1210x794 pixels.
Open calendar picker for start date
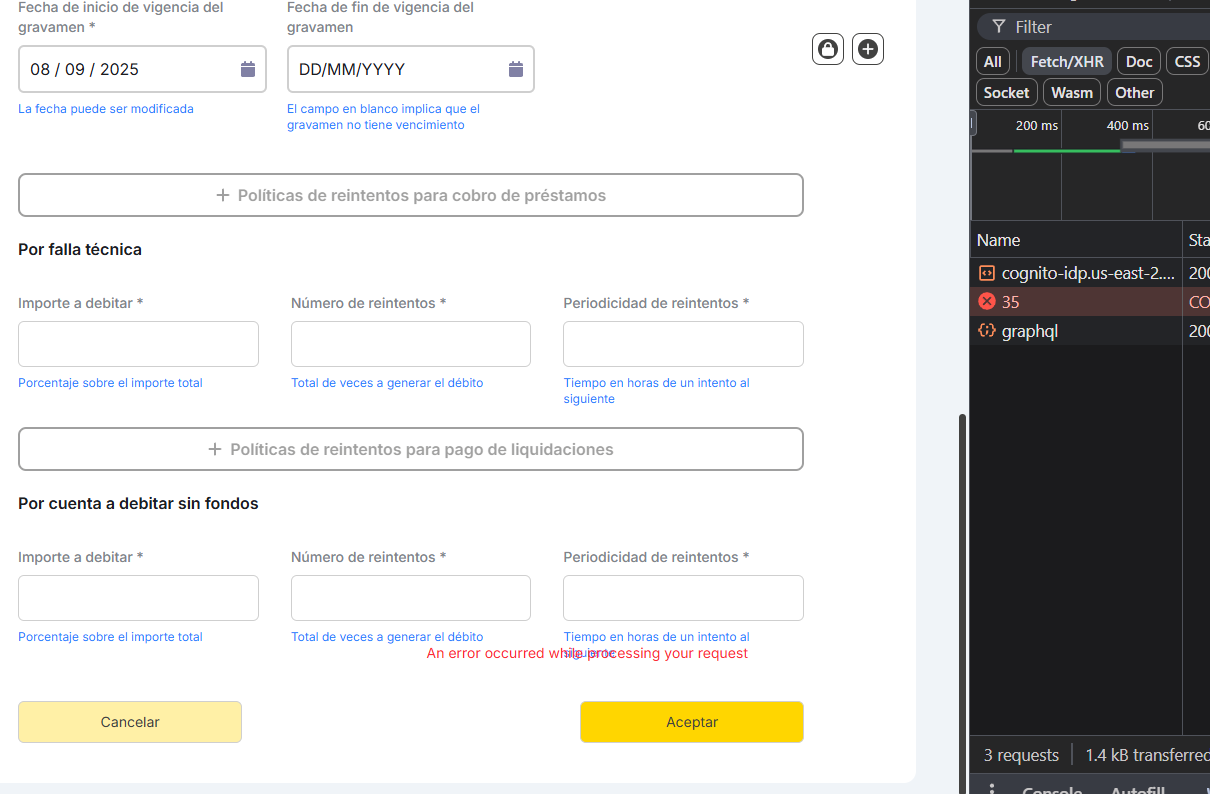pos(248,69)
